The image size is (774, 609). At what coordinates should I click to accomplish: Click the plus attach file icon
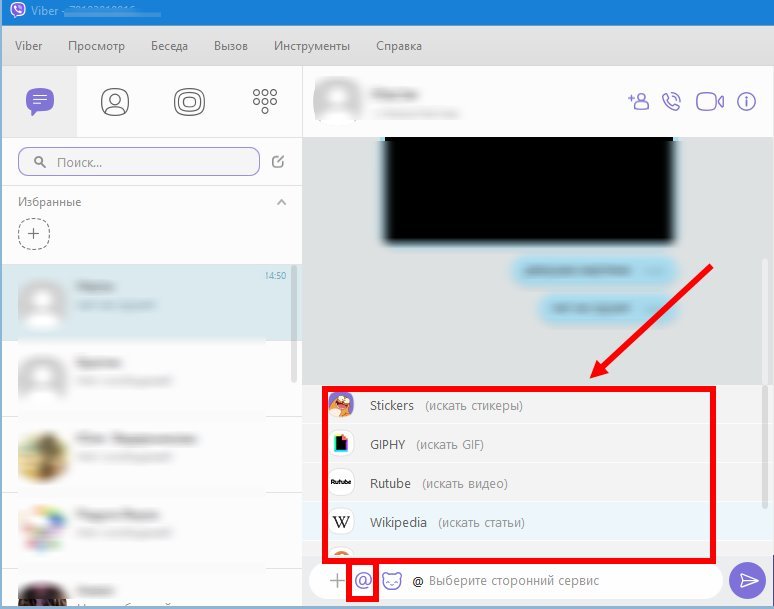[337, 580]
